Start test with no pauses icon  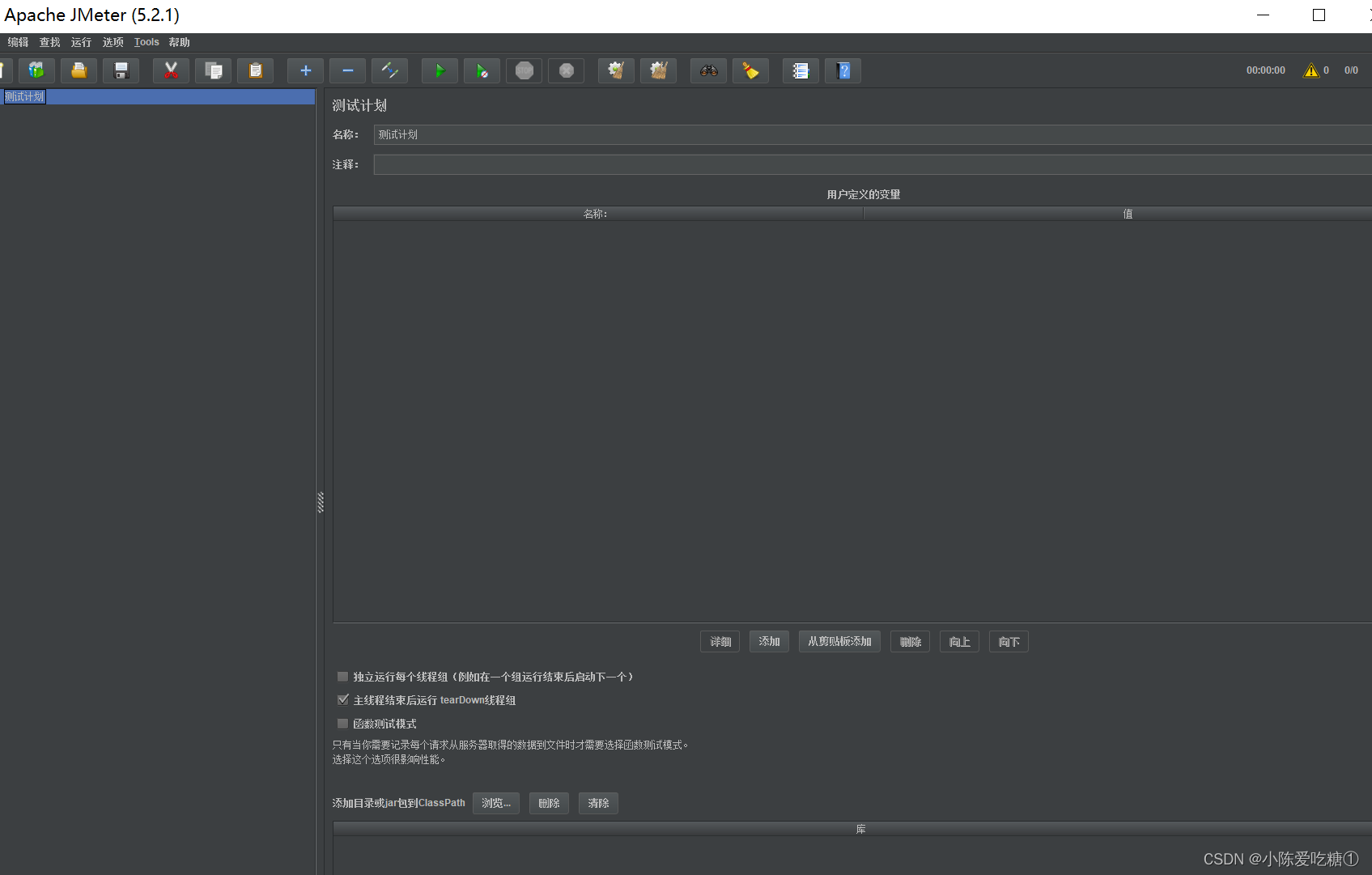(482, 71)
